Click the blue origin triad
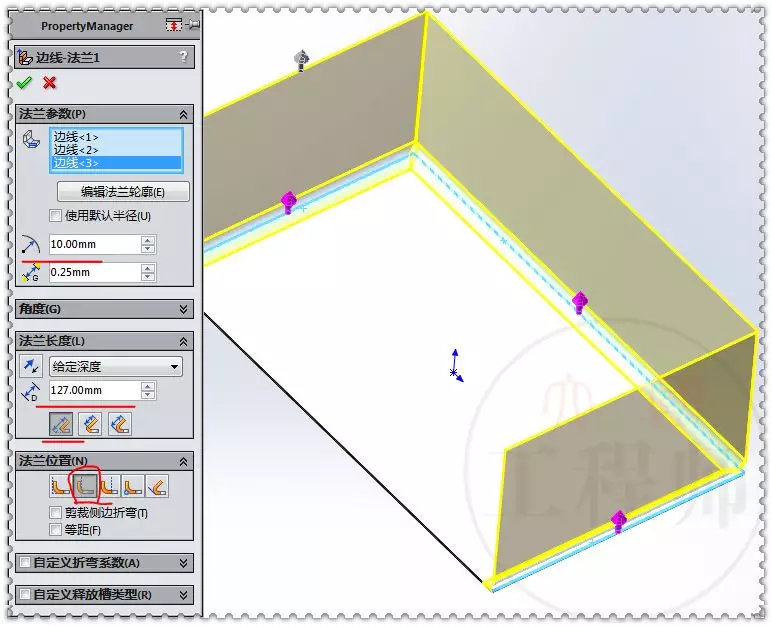This screenshot has width=772, height=626. tap(456, 366)
